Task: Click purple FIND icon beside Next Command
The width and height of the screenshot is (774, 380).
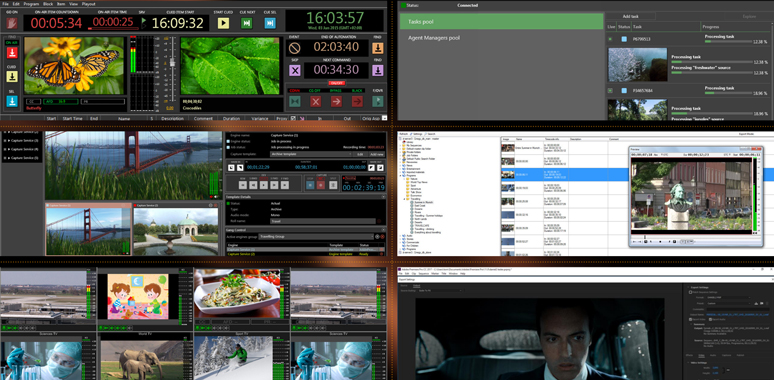Action: coord(378,70)
